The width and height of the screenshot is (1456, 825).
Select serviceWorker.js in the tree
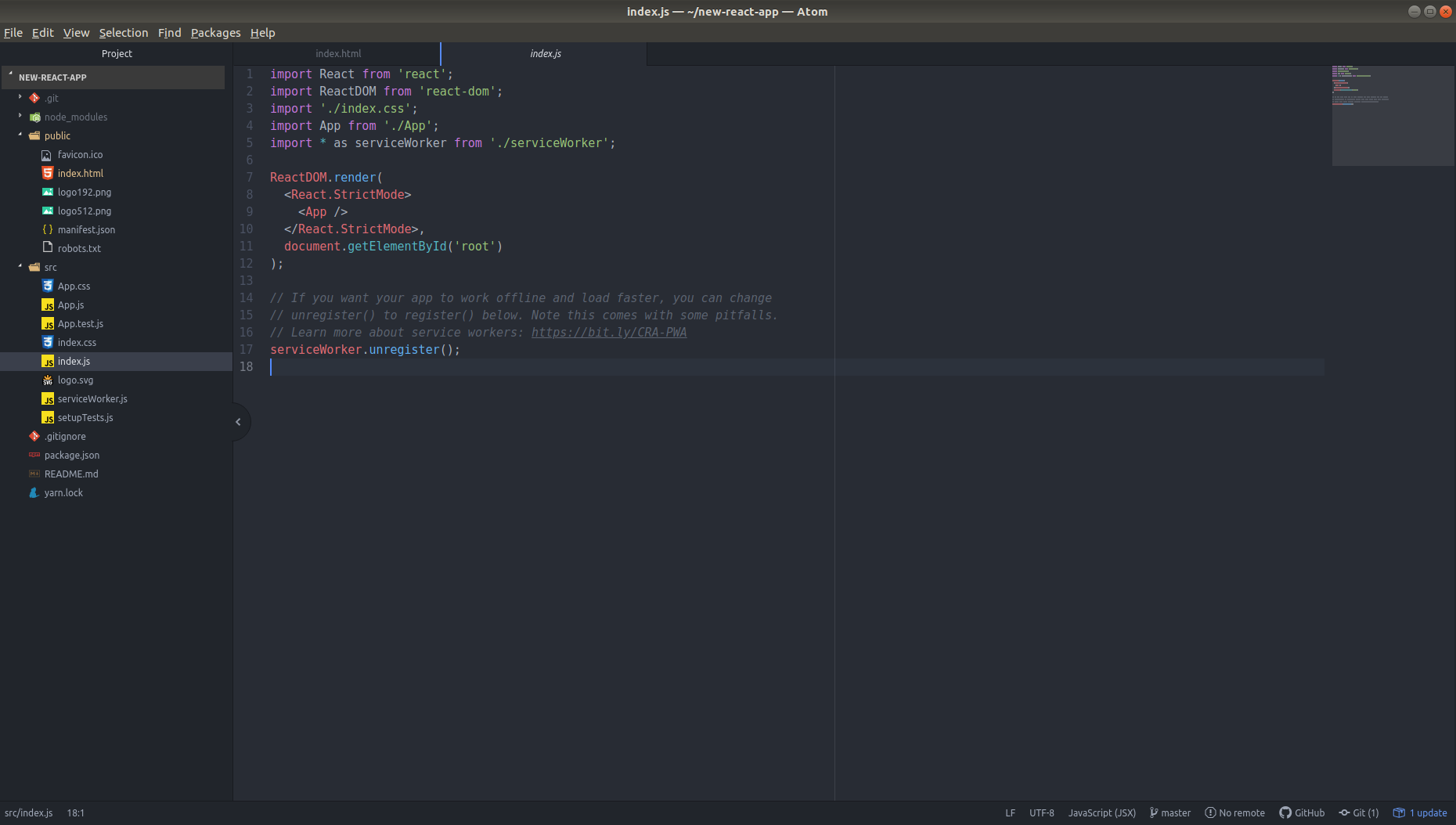point(92,398)
